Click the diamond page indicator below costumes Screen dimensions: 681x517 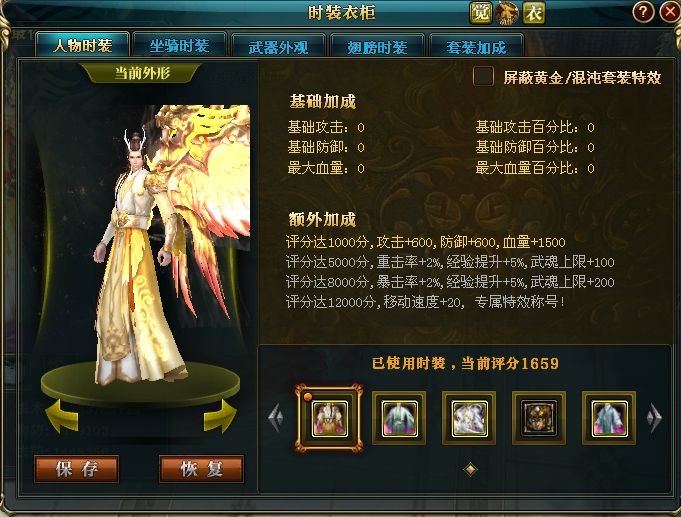coord(470,469)
